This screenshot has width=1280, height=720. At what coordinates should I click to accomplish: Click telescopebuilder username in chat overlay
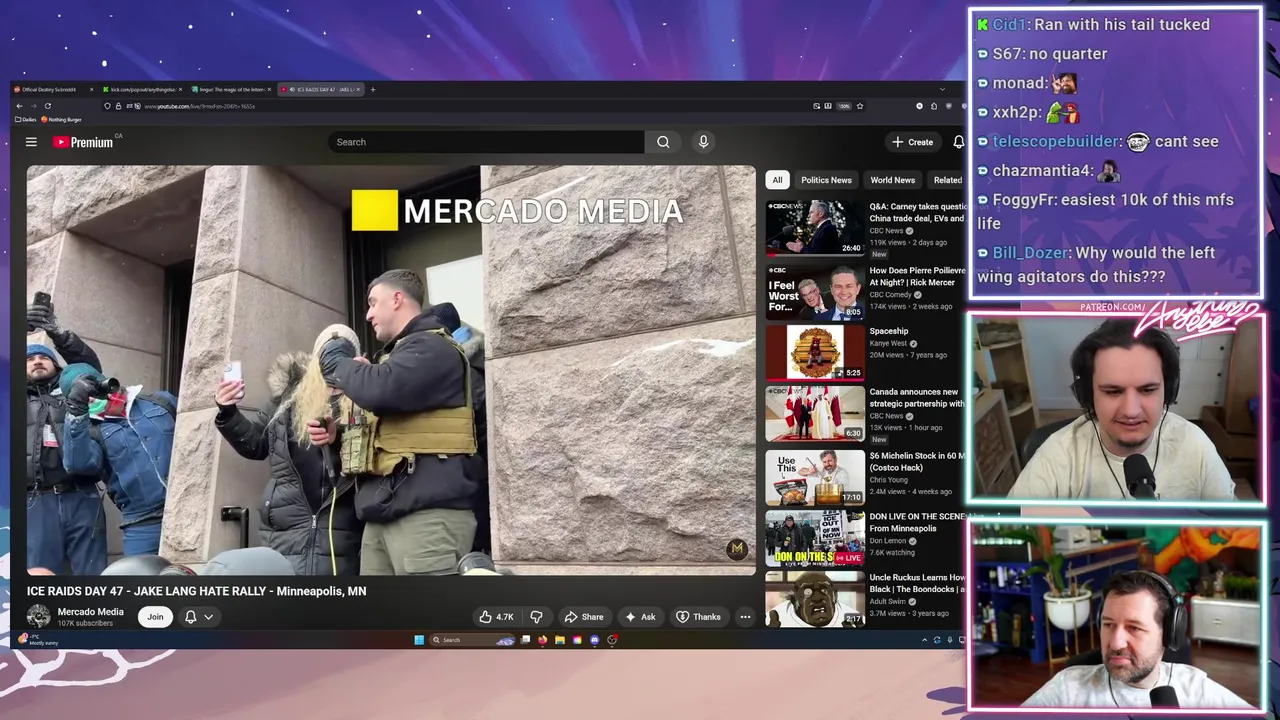[x=1055, y=142]
